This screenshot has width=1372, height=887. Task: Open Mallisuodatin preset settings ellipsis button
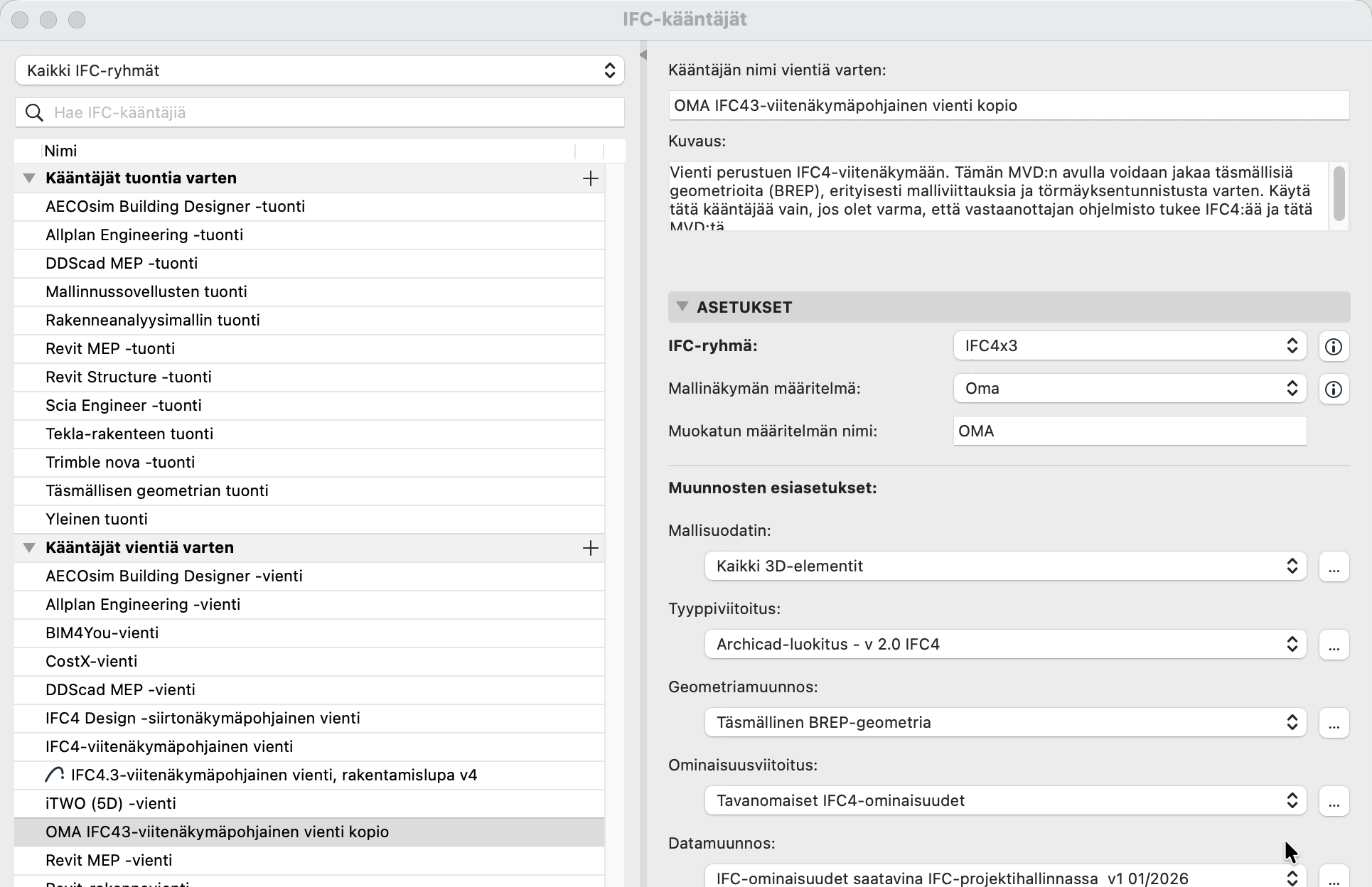[1334, 566]
